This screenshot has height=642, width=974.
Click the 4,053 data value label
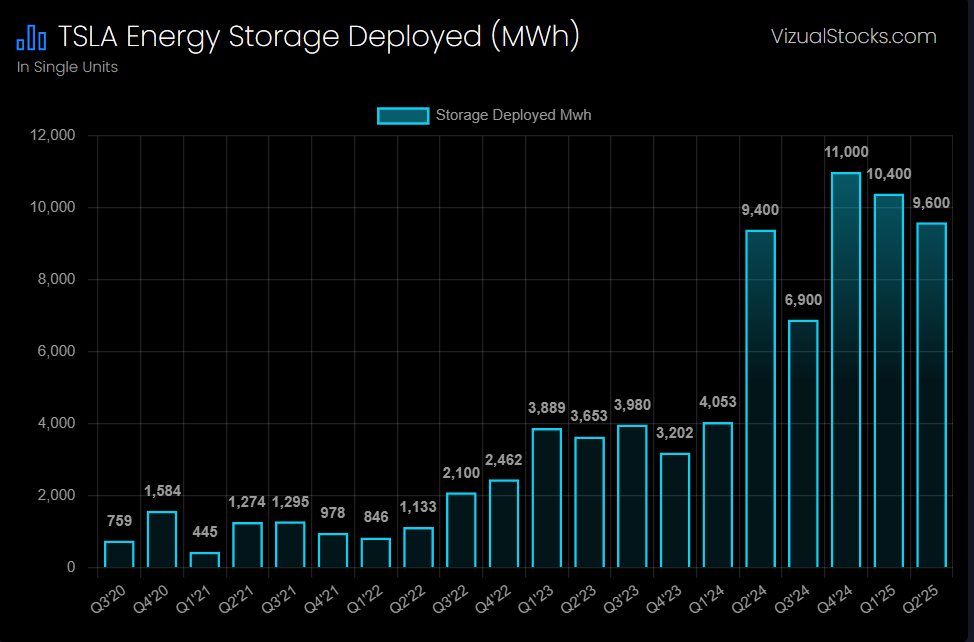(718, 402)
